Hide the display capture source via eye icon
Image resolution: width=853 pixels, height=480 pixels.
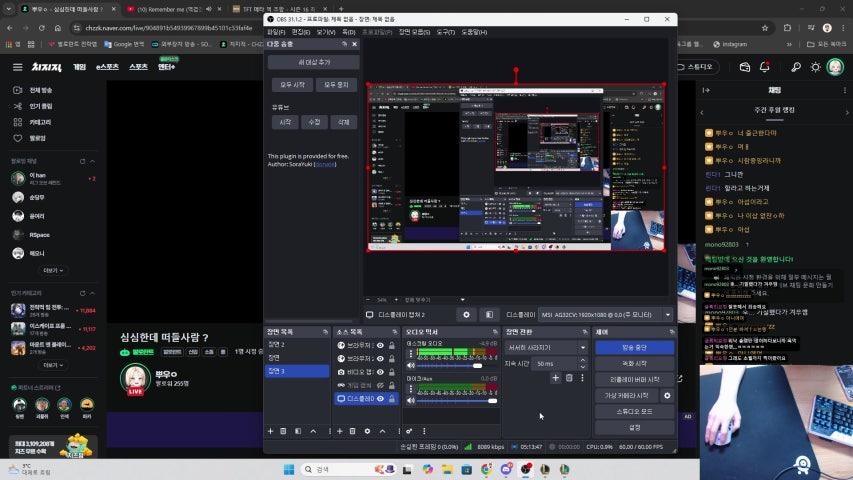[380, 398]
